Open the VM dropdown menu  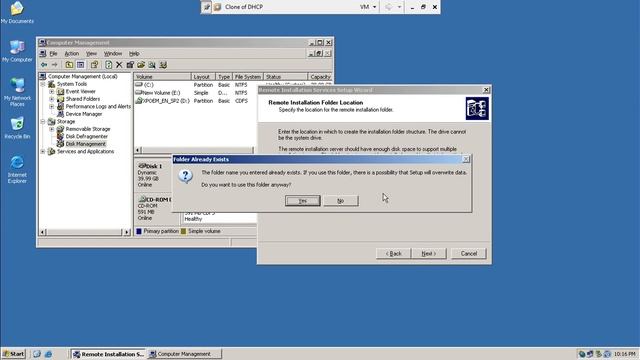[x=368, y=7]
